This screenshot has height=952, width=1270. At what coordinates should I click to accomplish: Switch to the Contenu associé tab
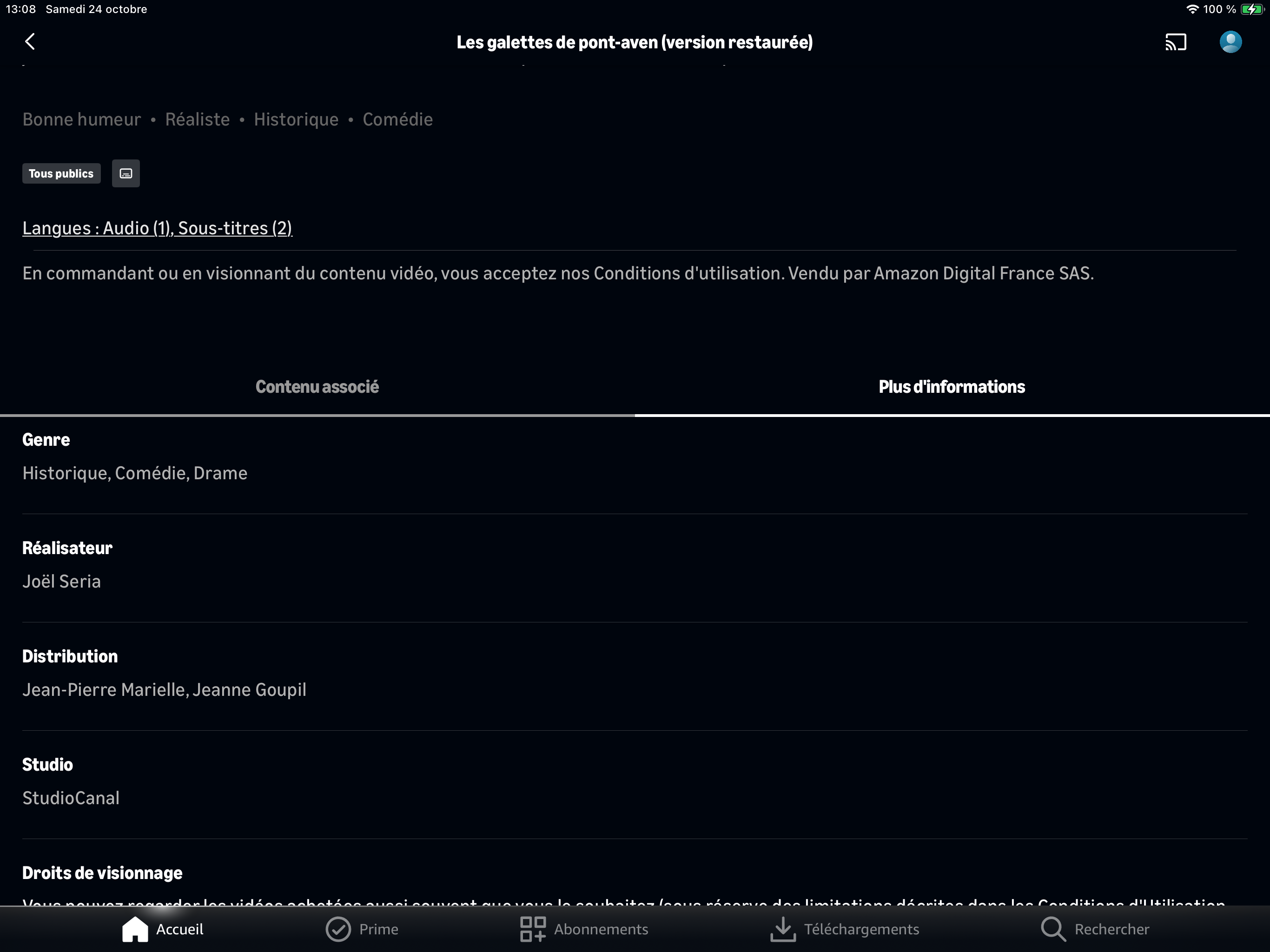[x=317, y=387]
